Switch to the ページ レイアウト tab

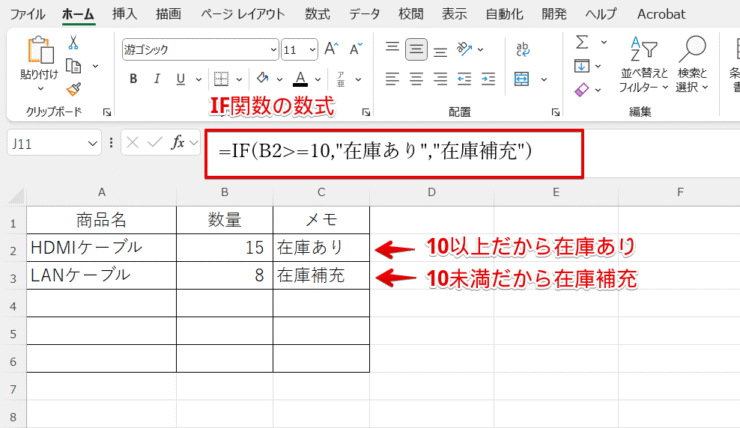coord(243,14)
